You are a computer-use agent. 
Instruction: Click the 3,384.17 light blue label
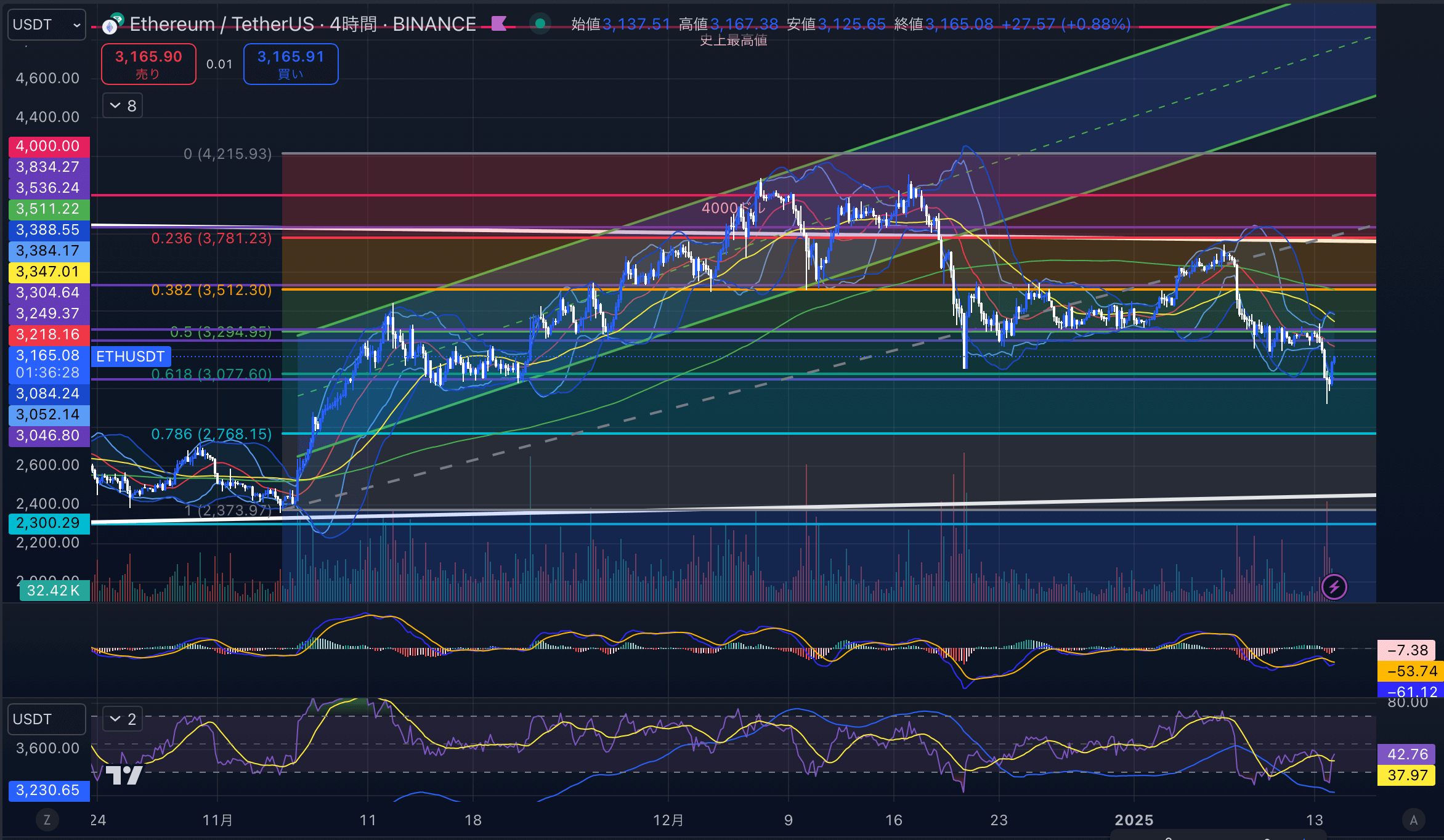pos(49,251)
